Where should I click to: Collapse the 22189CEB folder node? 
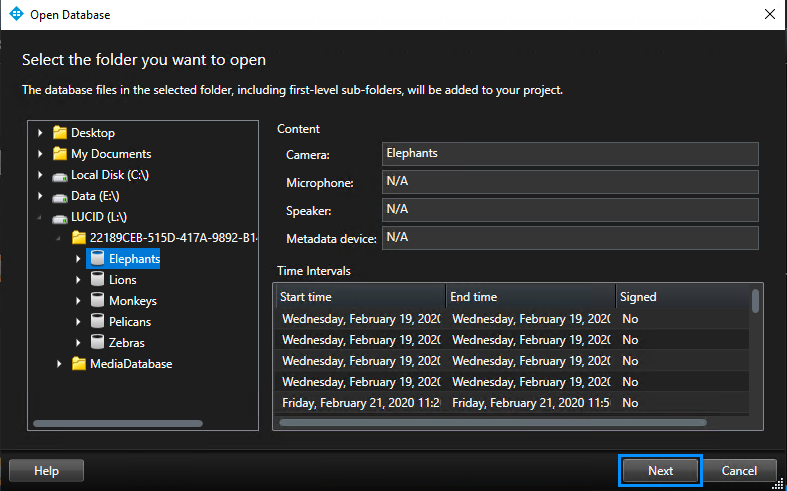pos(59,238)
